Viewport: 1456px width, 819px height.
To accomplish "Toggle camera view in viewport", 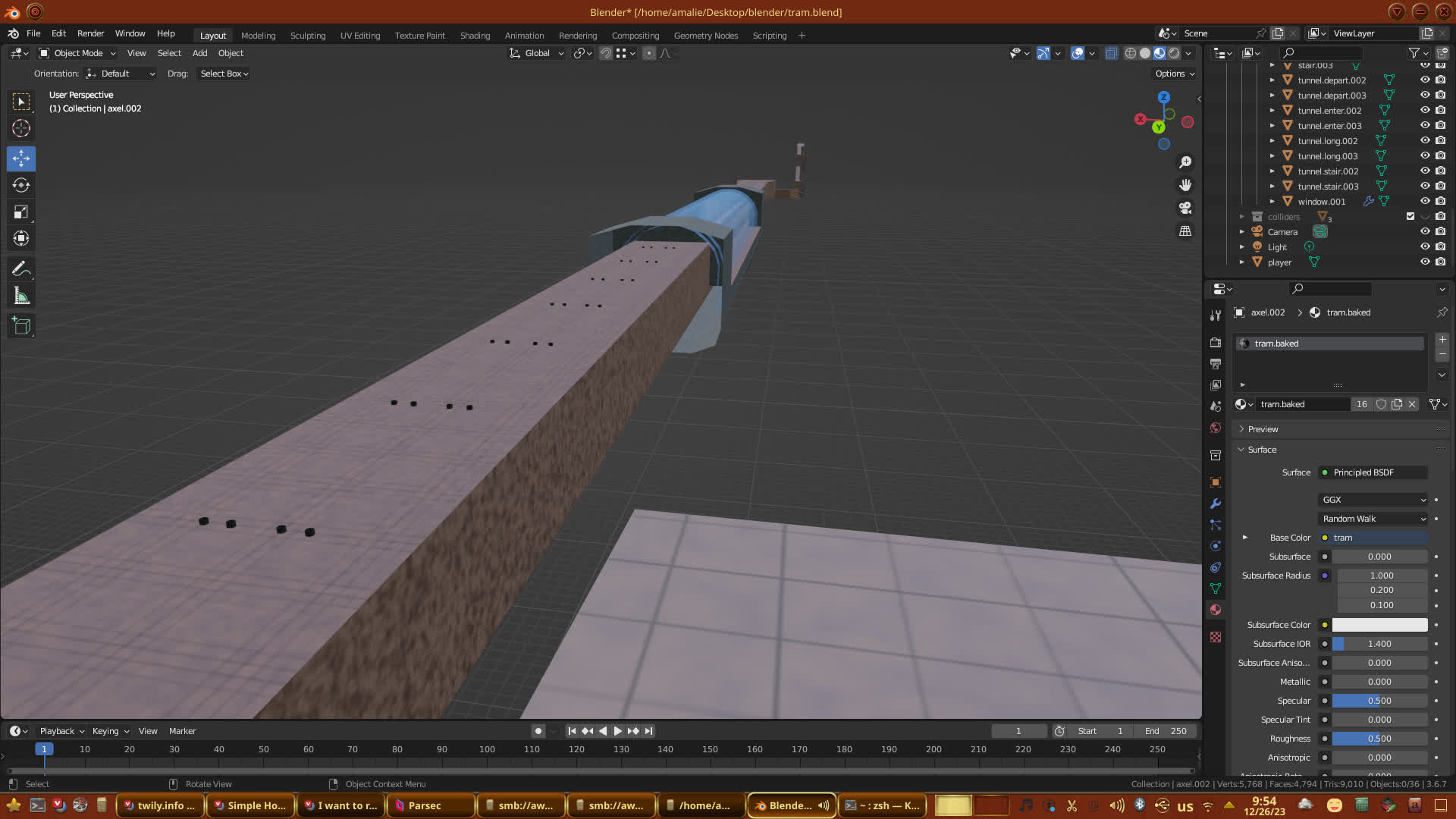I will pyautogui.click(x=1185, y=208).
